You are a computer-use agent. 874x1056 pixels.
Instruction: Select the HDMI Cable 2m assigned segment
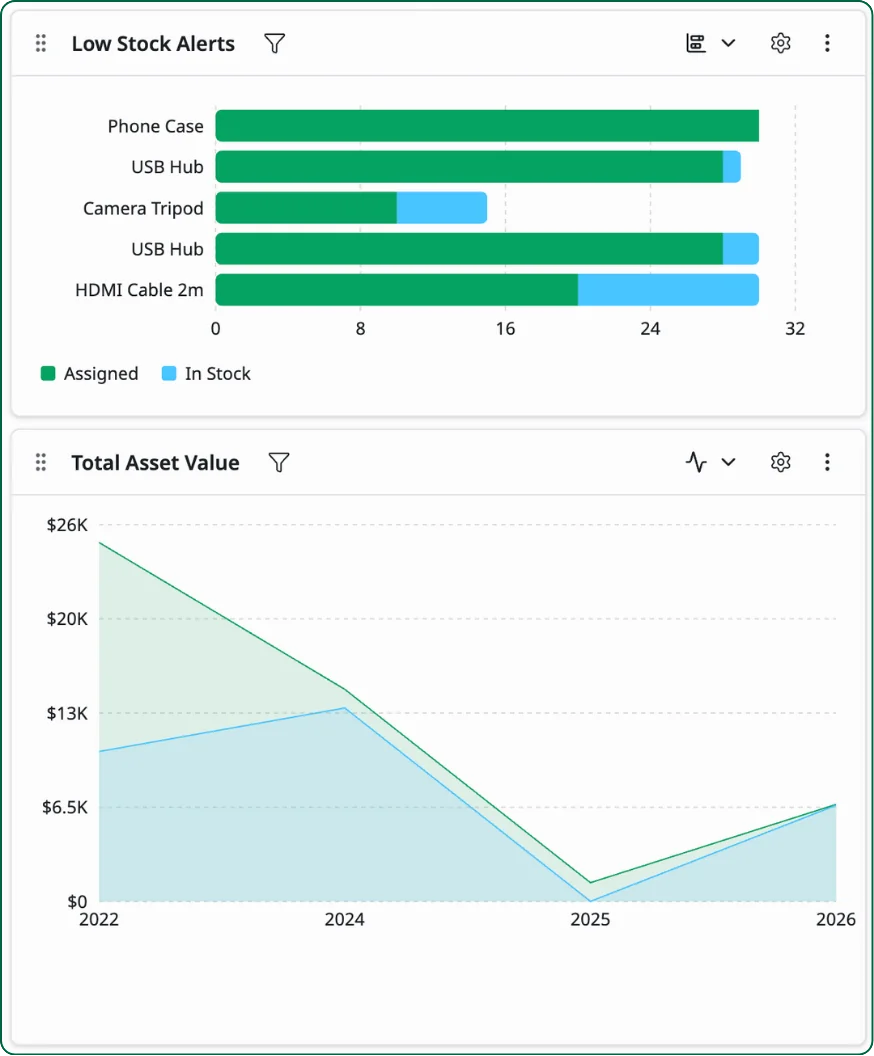(397, 290)
